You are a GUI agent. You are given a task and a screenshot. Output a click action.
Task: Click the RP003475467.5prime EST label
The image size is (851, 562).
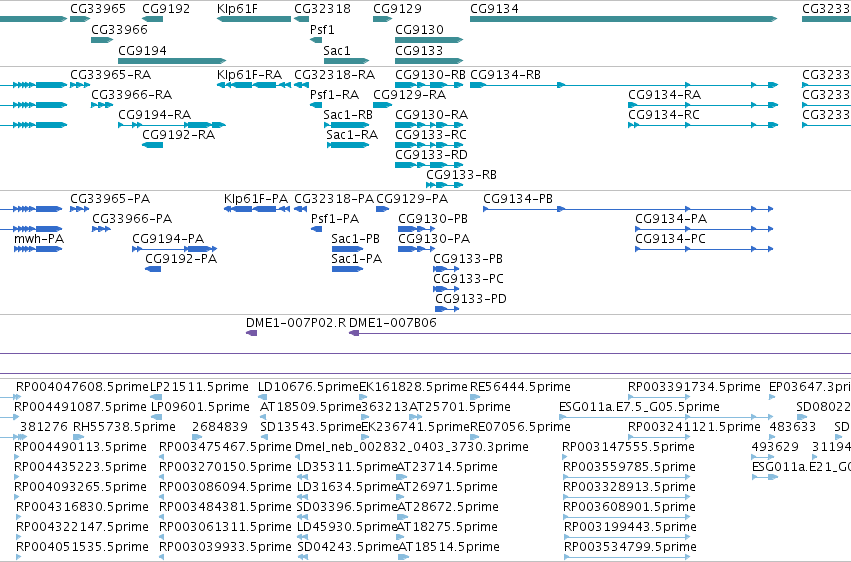click(225, 447)
